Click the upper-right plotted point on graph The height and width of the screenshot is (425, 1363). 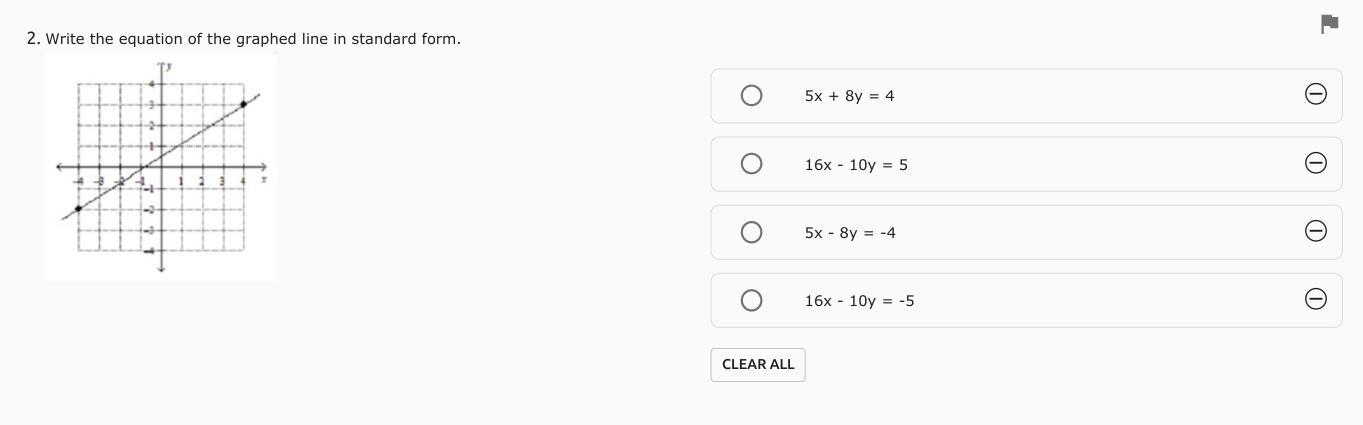click(243, 104)
